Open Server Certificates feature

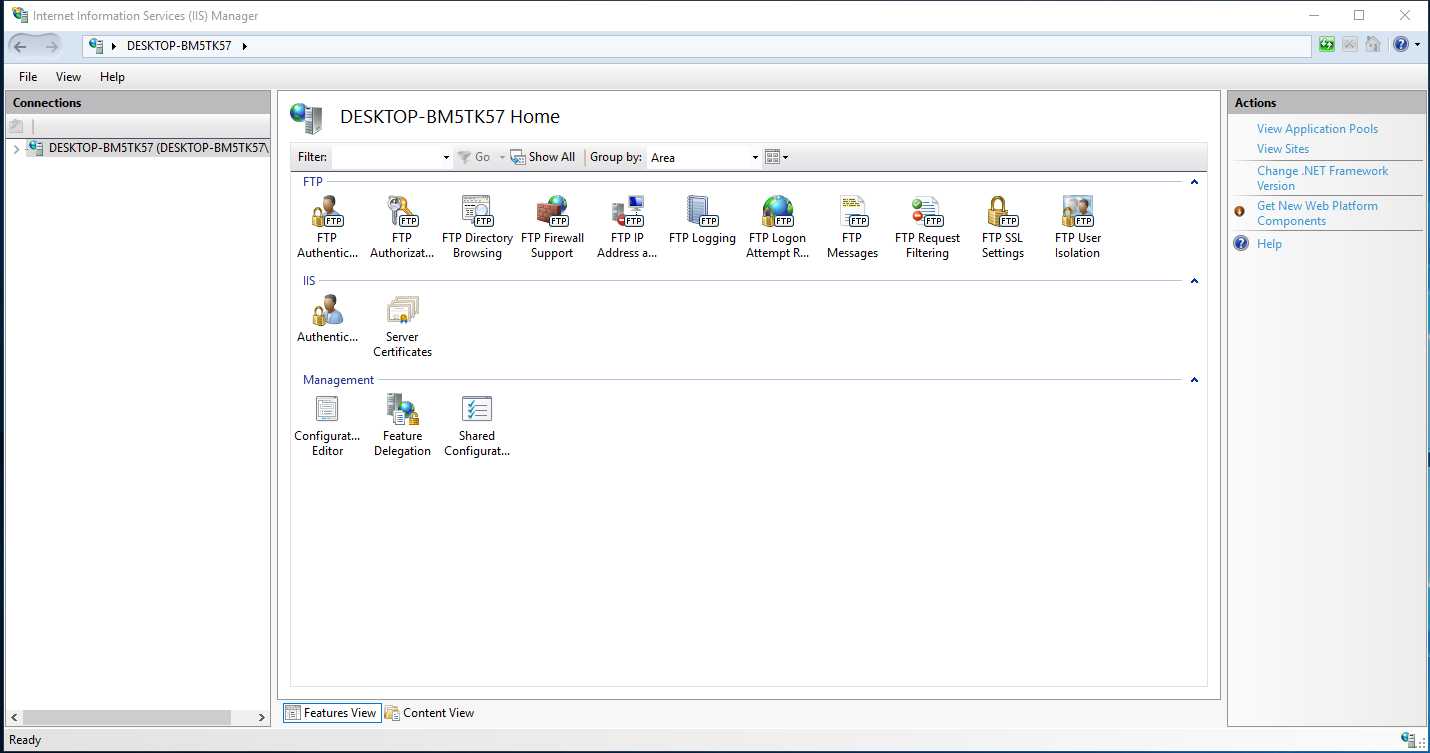point(402,326)
